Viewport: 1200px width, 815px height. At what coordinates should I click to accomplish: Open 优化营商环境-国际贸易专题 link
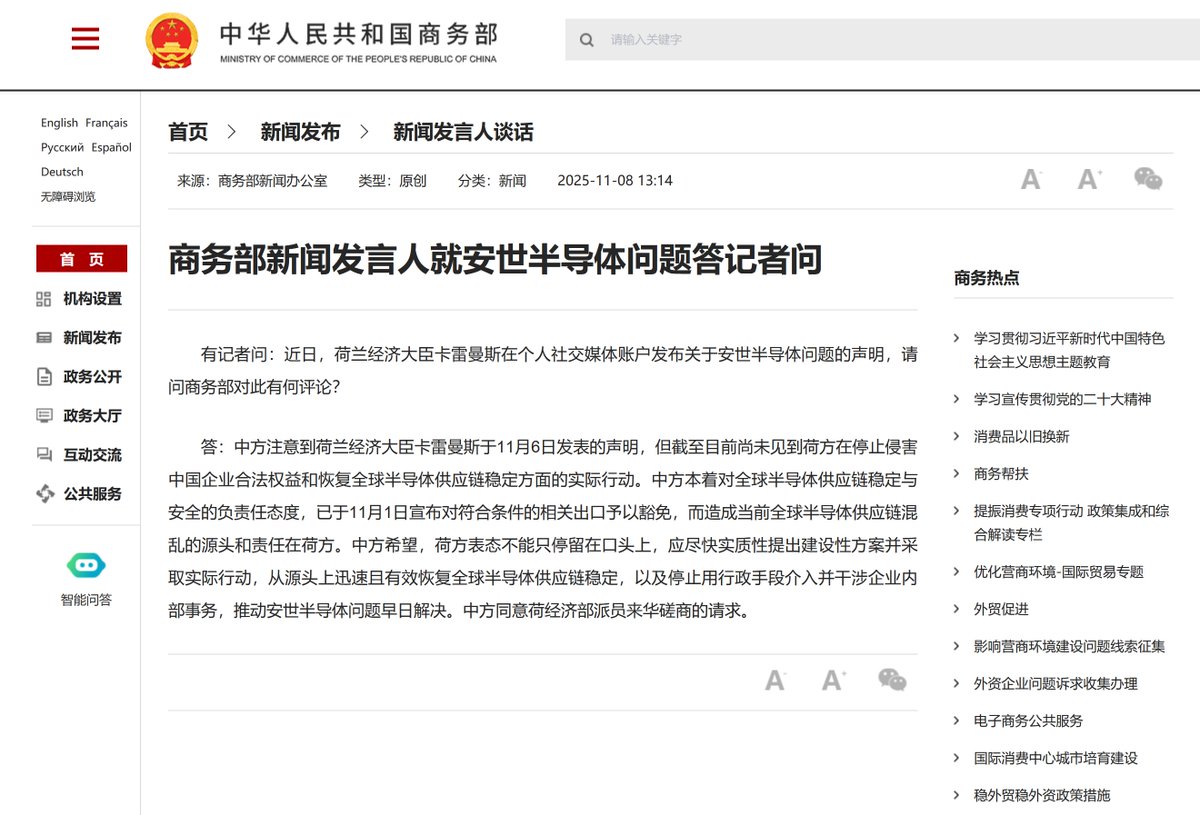click(1059, 572)
